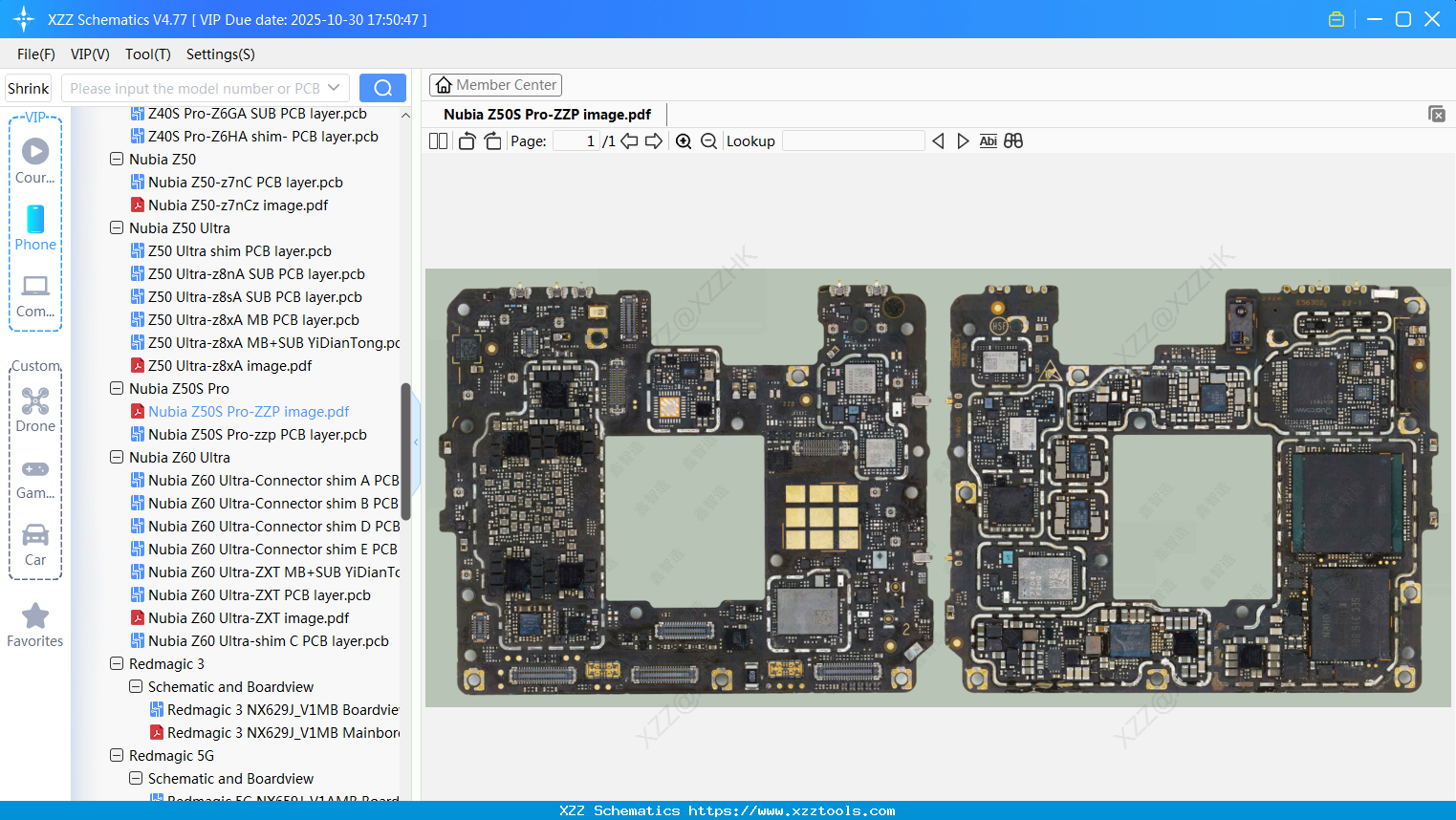Click the next page arrow

(x=654, y=140)
